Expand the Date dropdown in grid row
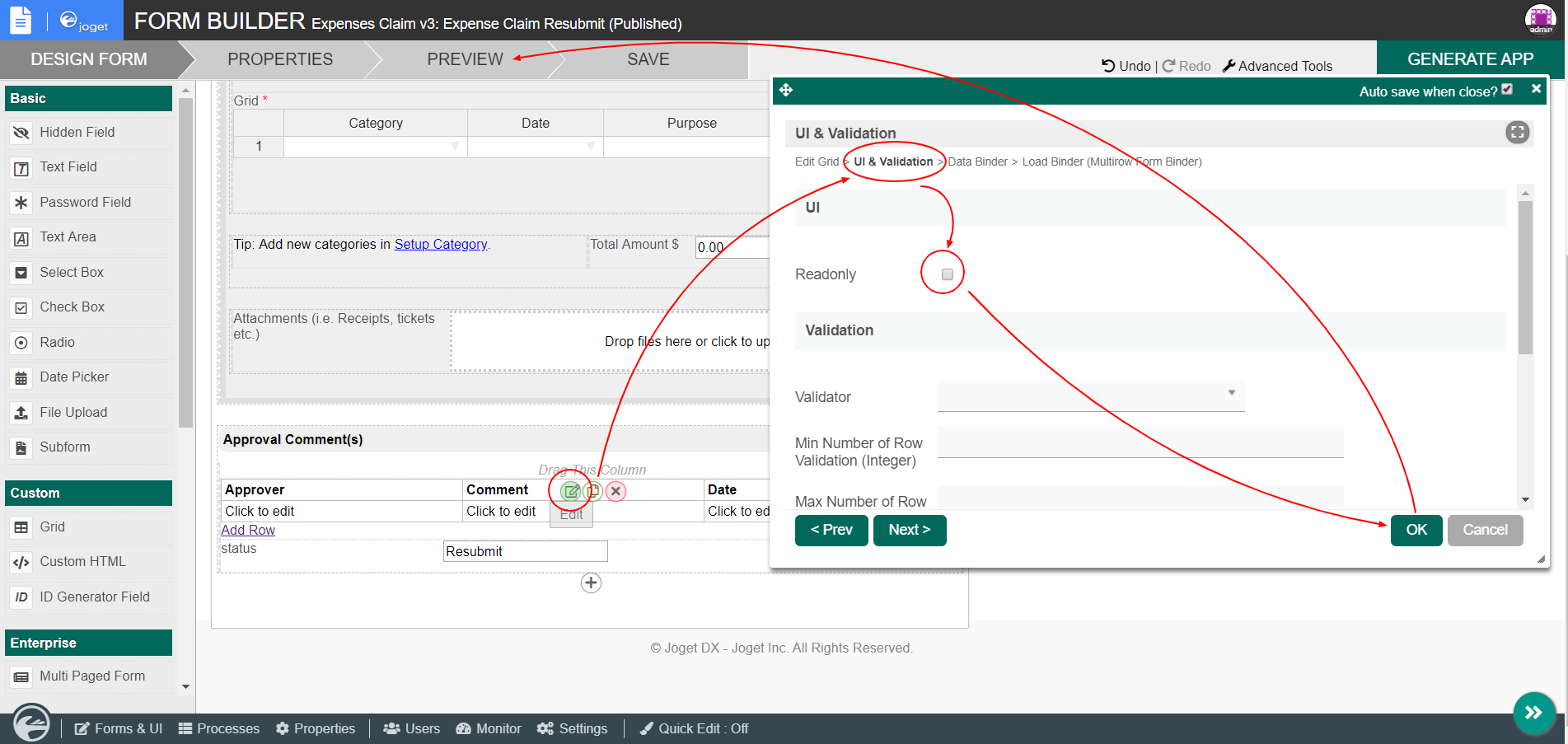 click(x=590, y=147)
